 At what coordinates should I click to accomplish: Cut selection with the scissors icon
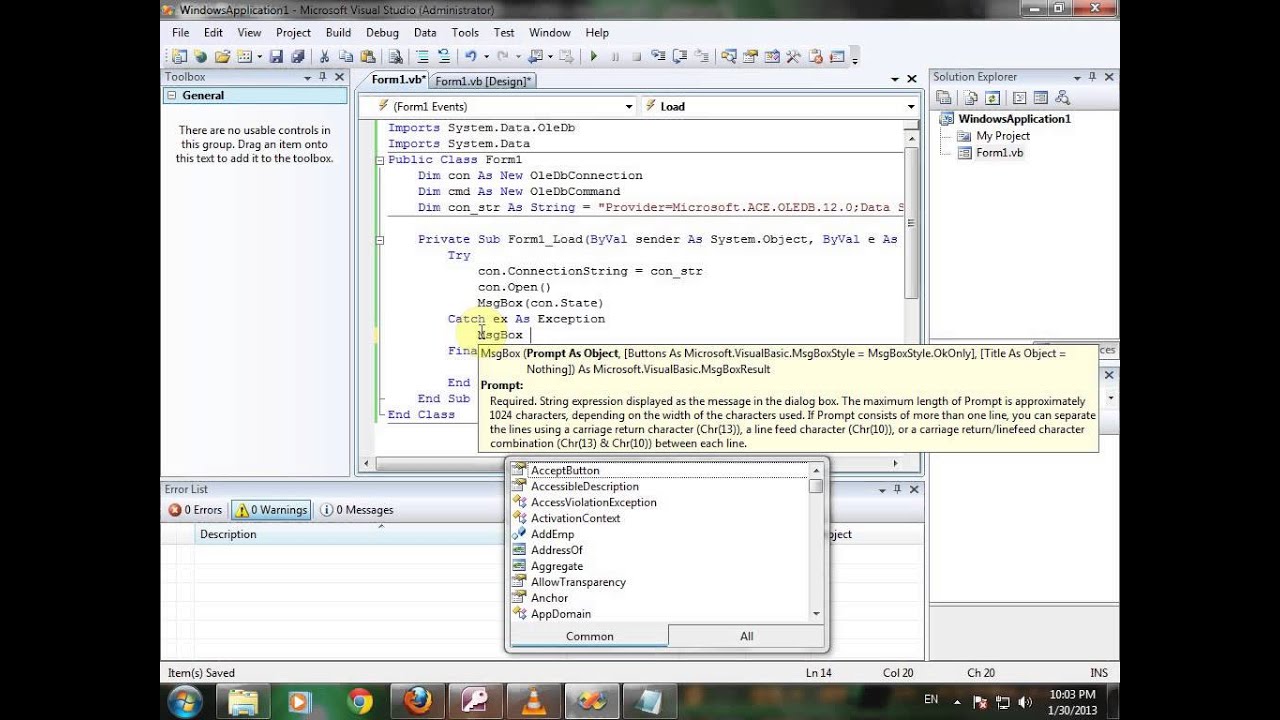point(324,57)
